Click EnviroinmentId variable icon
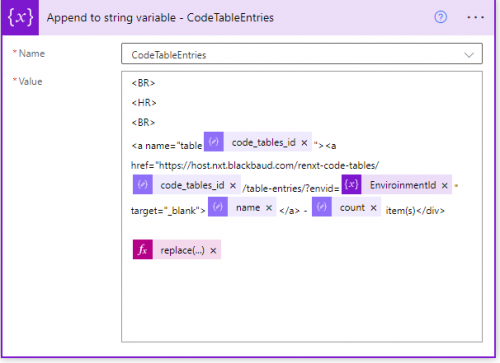 coord(351,184)
